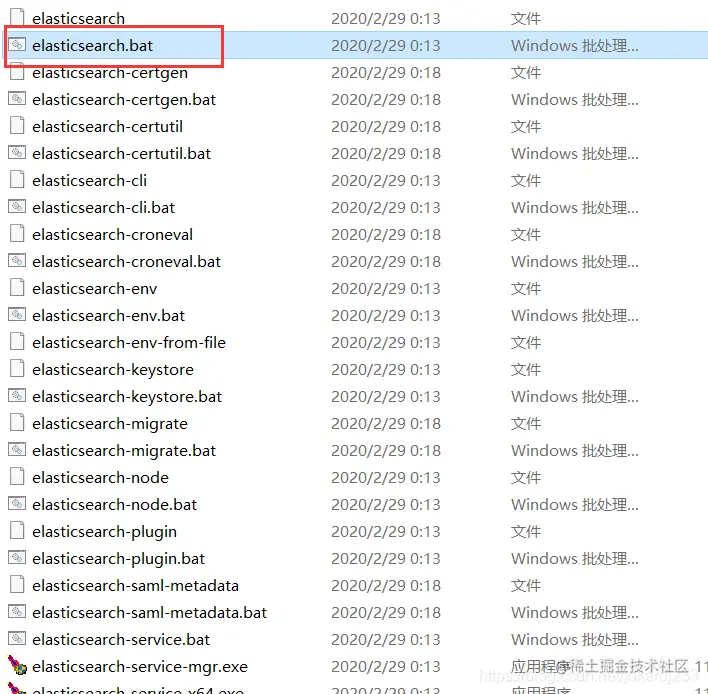Click the Windows batch type of elasticsearch-cli.bat
Viewport: 708px width, 694px height.
click(x=575, y=208)
